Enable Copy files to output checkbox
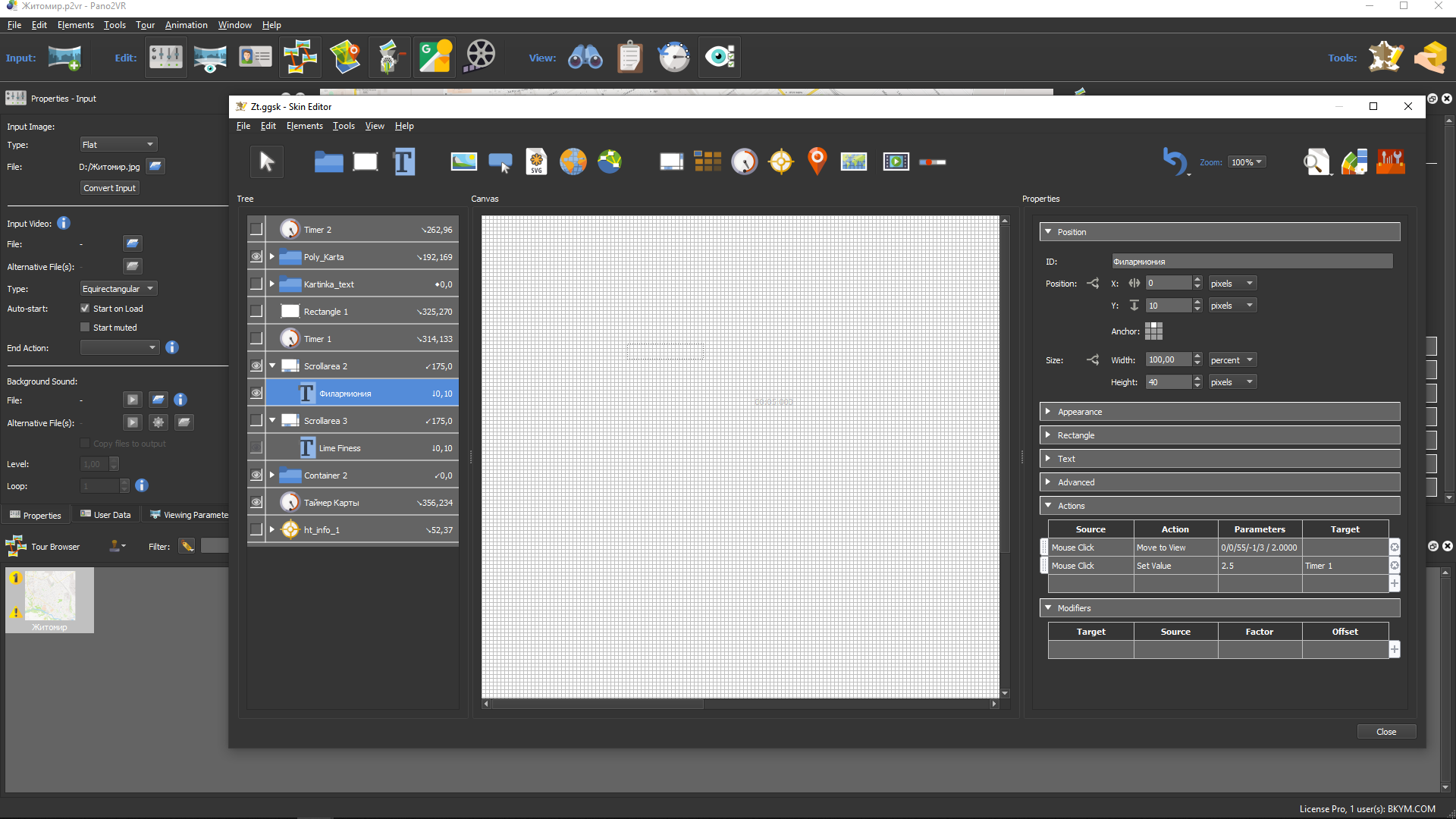 [x=85, y=444]
